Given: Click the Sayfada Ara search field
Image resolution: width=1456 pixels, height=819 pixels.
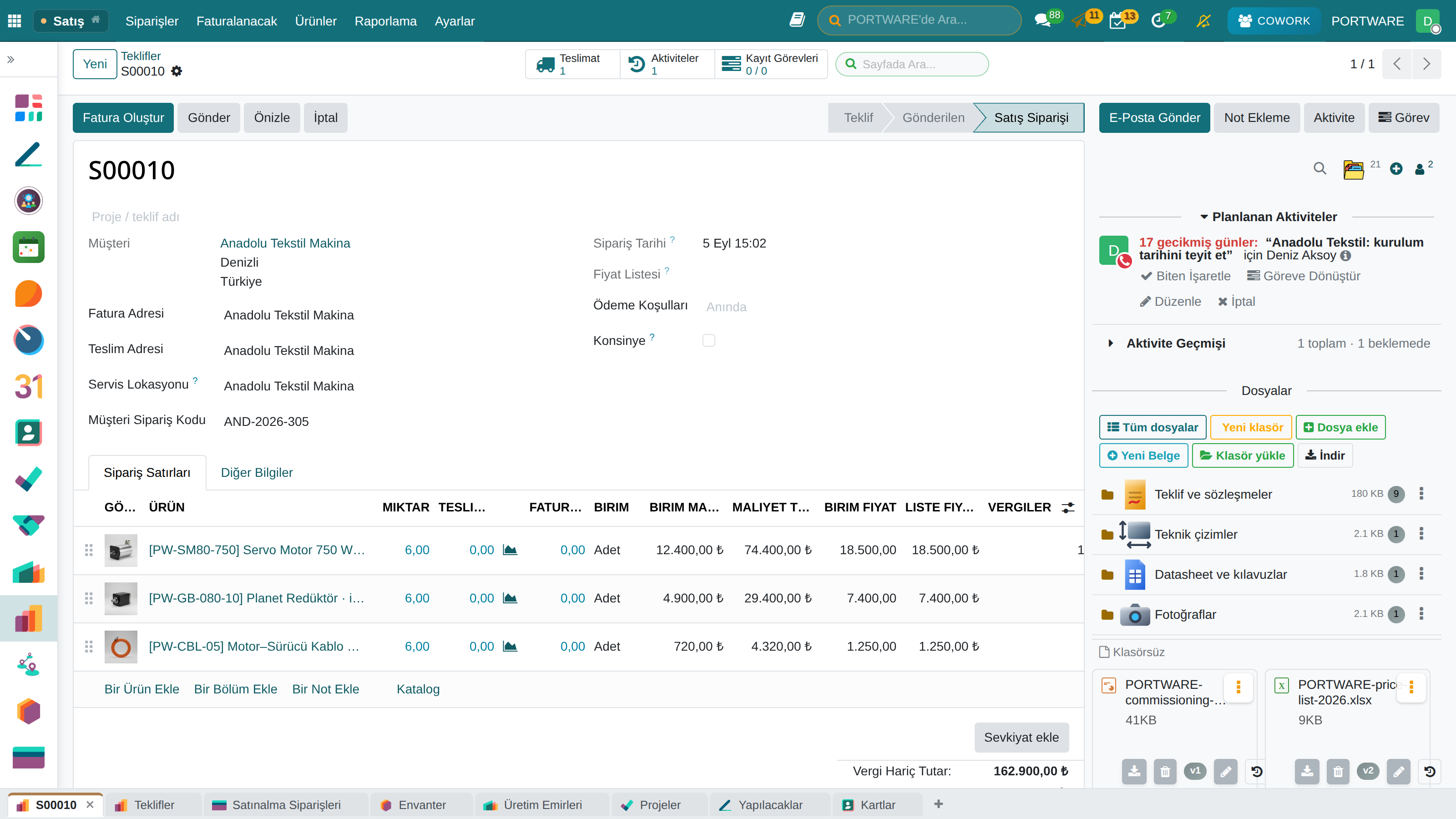Looking at the screenshot, I should [x=912, y=65].
